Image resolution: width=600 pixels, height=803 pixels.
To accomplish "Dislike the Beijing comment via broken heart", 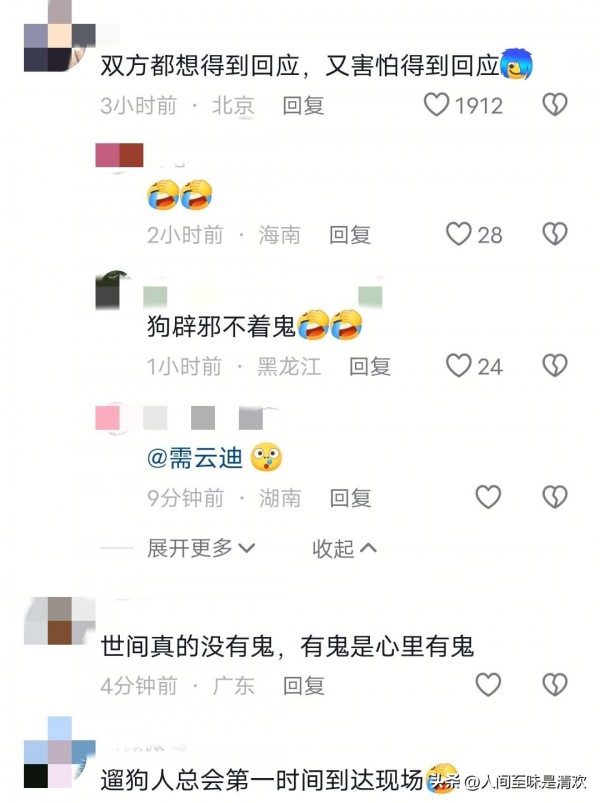I will pyautogui.click(x=555, y=104).
